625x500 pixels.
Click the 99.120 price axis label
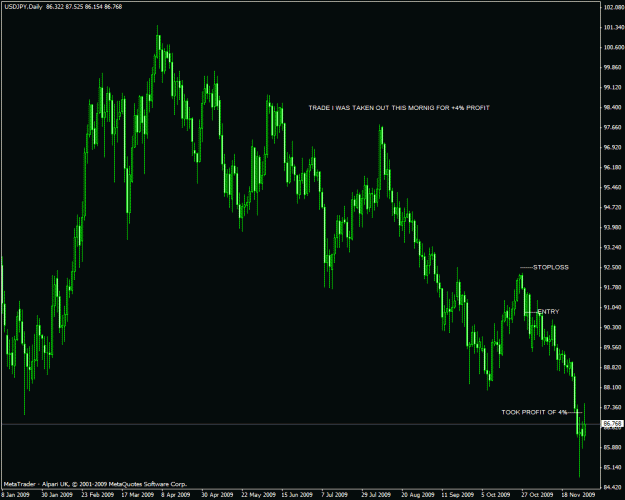click(x=613, y=87)
